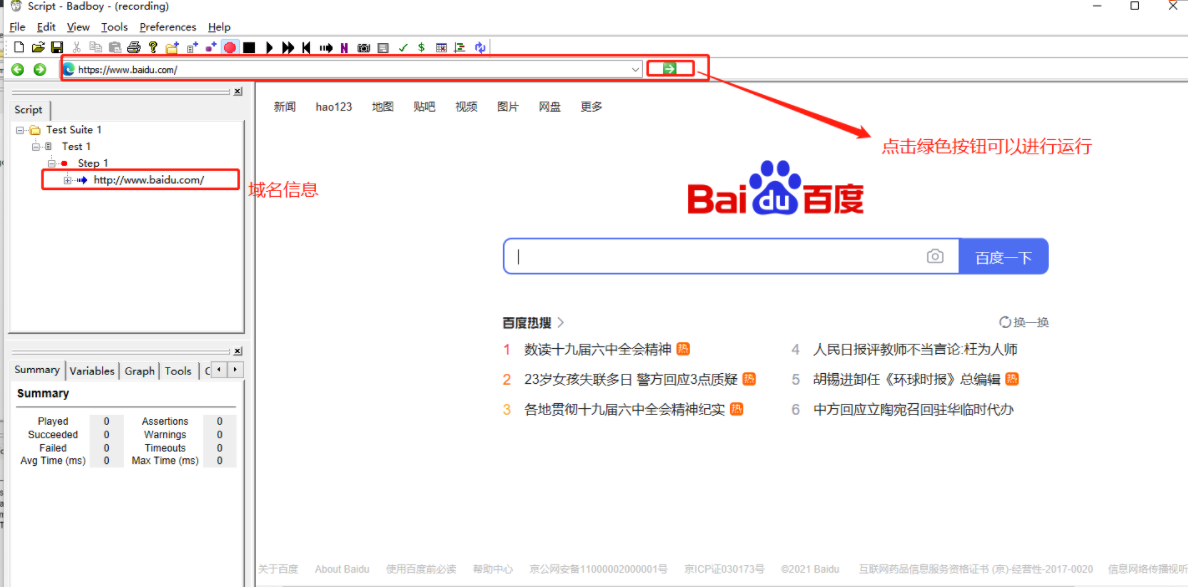Open the Edit menu
The image size is (1188, 587).
(46, 27)
